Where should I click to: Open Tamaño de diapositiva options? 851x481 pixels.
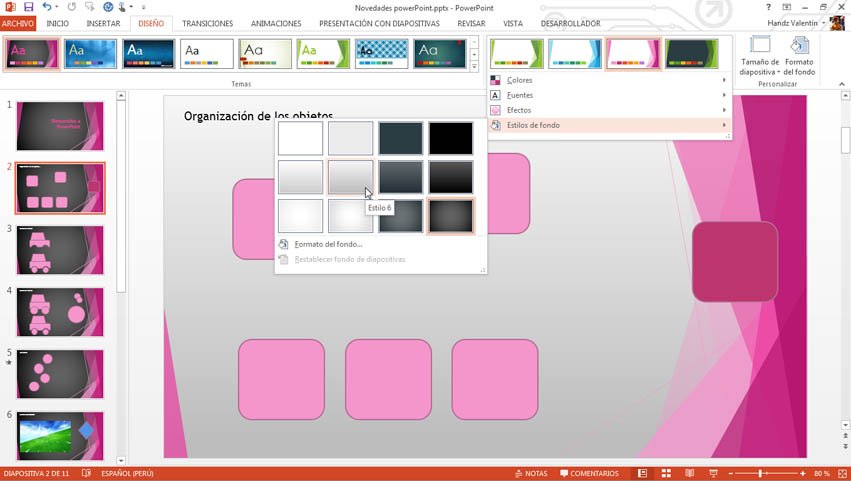click(759, 56)
